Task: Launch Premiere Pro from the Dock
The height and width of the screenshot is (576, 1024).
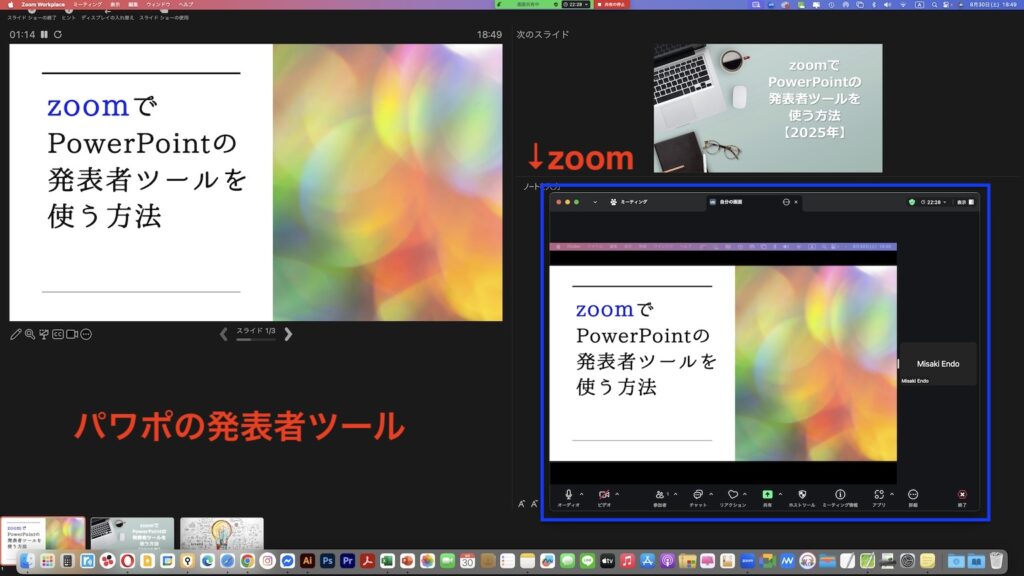Action: [x=347, y=561]
